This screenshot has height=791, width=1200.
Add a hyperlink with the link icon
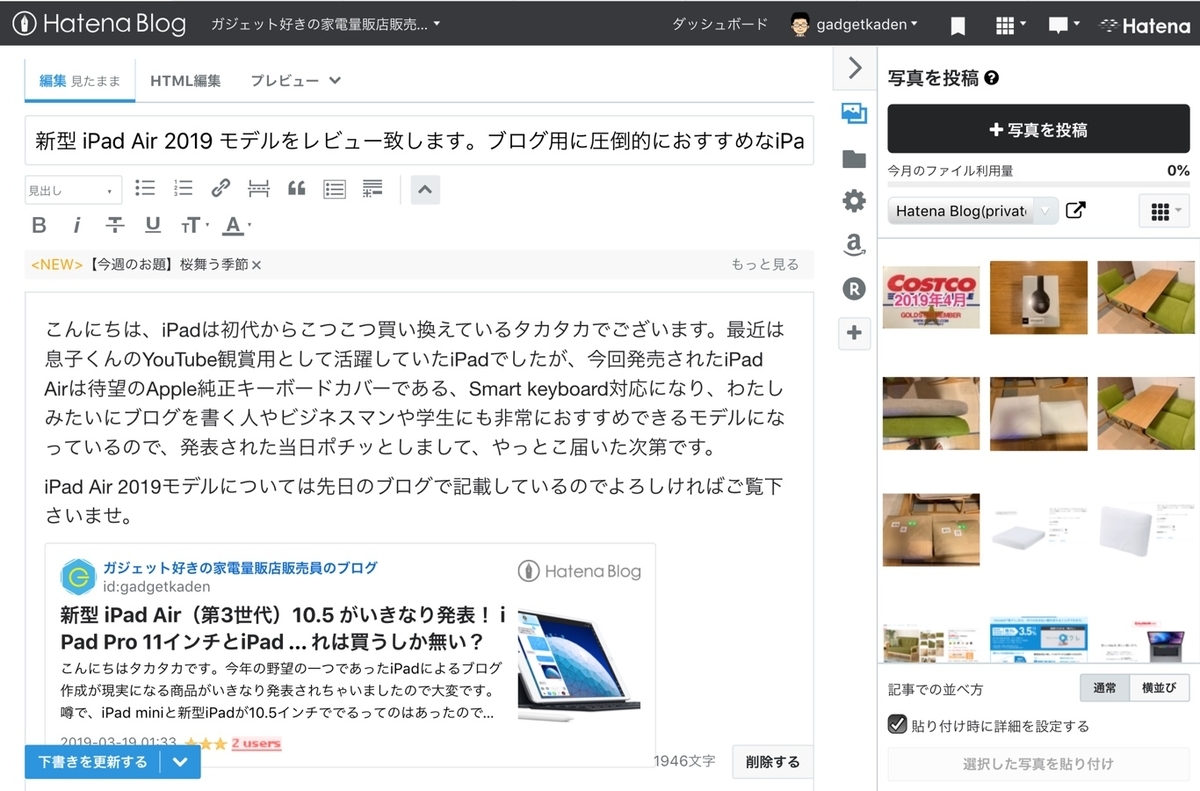click(221, 188)
